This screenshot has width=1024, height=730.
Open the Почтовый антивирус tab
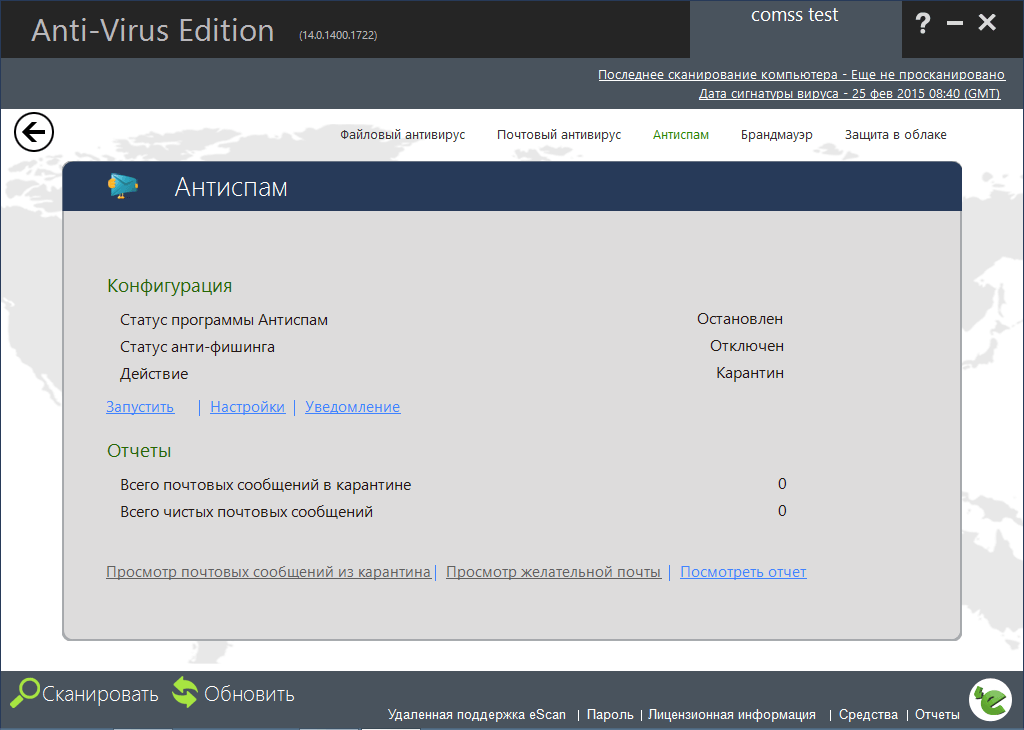point(559,134)
